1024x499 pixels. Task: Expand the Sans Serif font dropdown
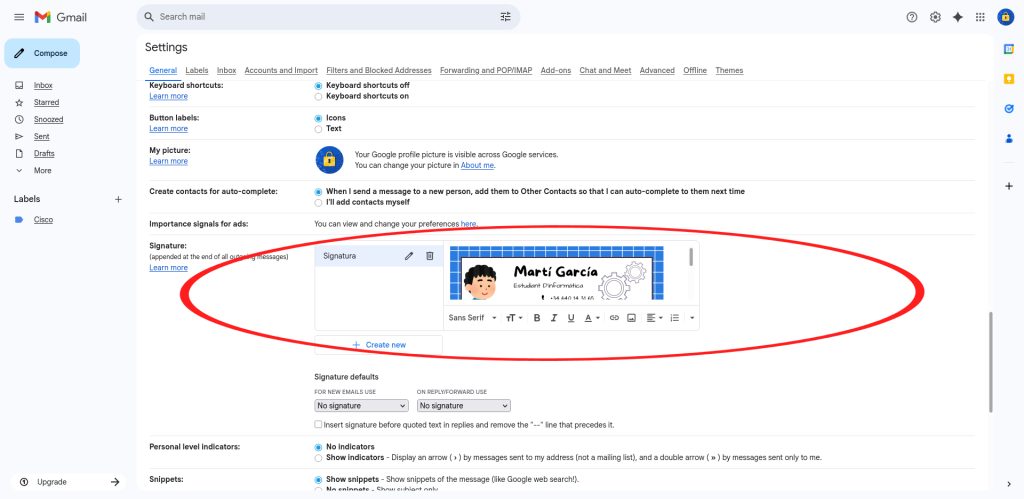pos(470,318)
